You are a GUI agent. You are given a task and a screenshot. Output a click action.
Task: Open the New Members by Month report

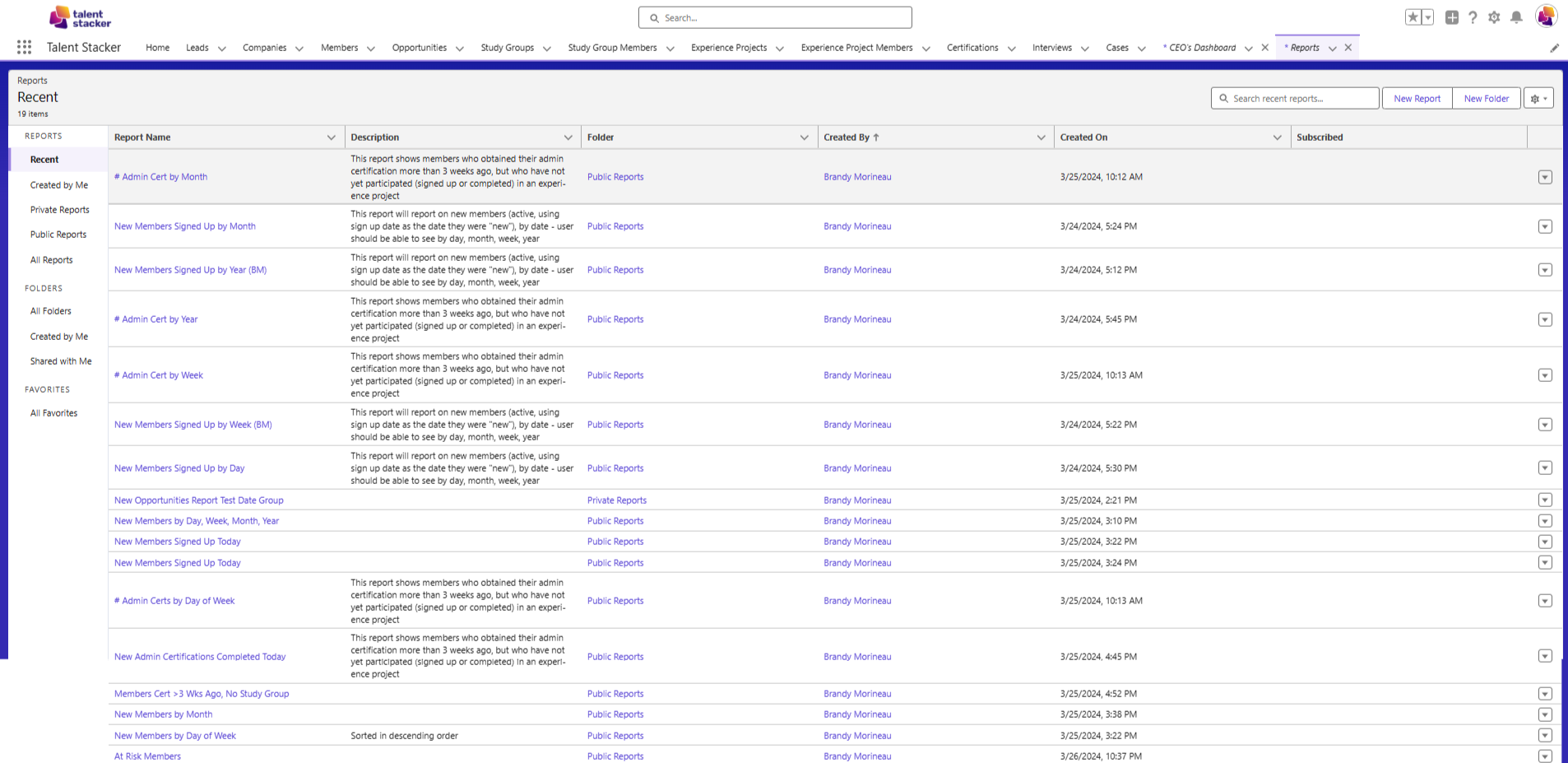pos(163,714)
